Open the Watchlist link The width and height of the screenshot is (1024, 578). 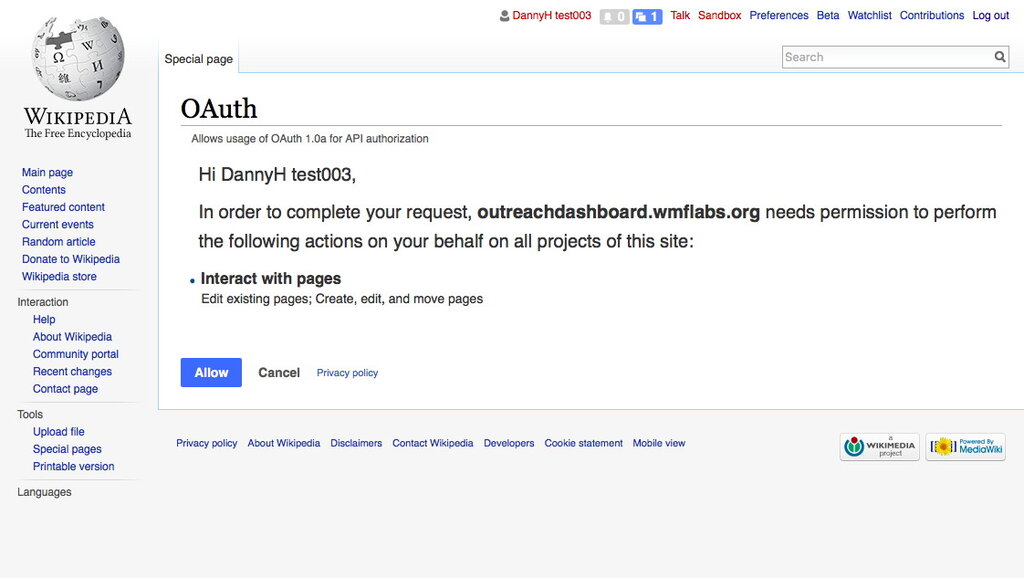coord(869,16)
